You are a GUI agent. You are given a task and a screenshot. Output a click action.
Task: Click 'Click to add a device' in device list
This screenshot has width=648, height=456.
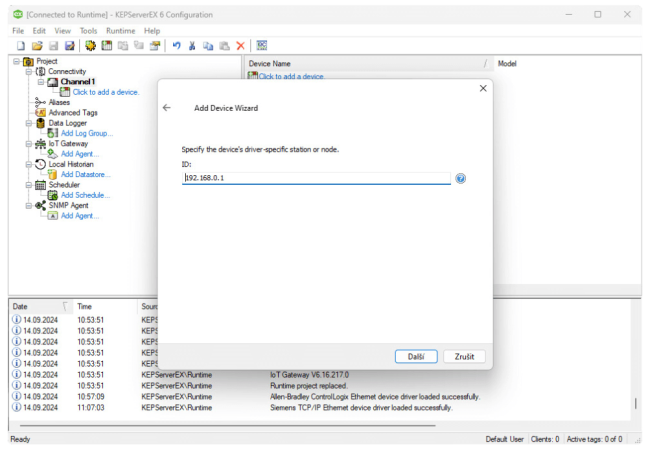(291, 76)
